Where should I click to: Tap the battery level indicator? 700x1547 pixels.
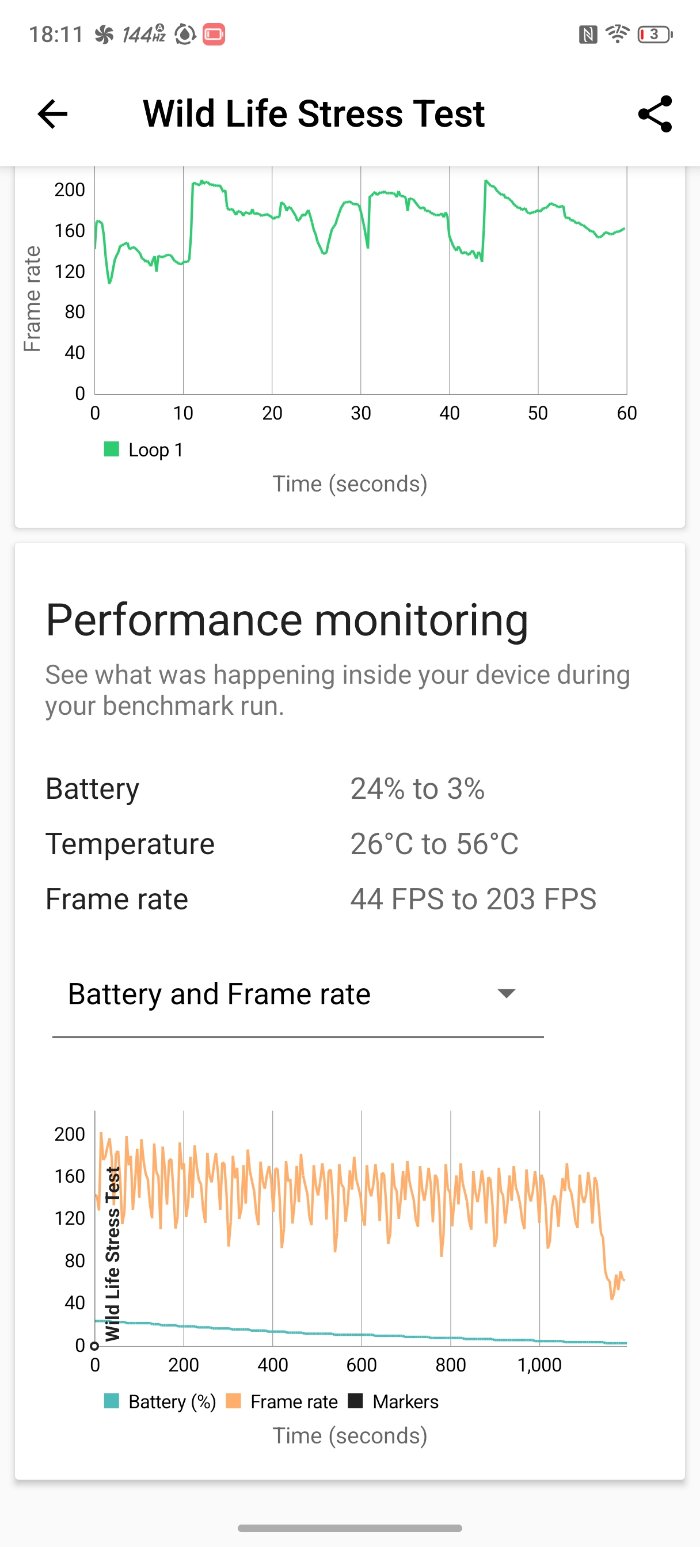tap(654, 35)
